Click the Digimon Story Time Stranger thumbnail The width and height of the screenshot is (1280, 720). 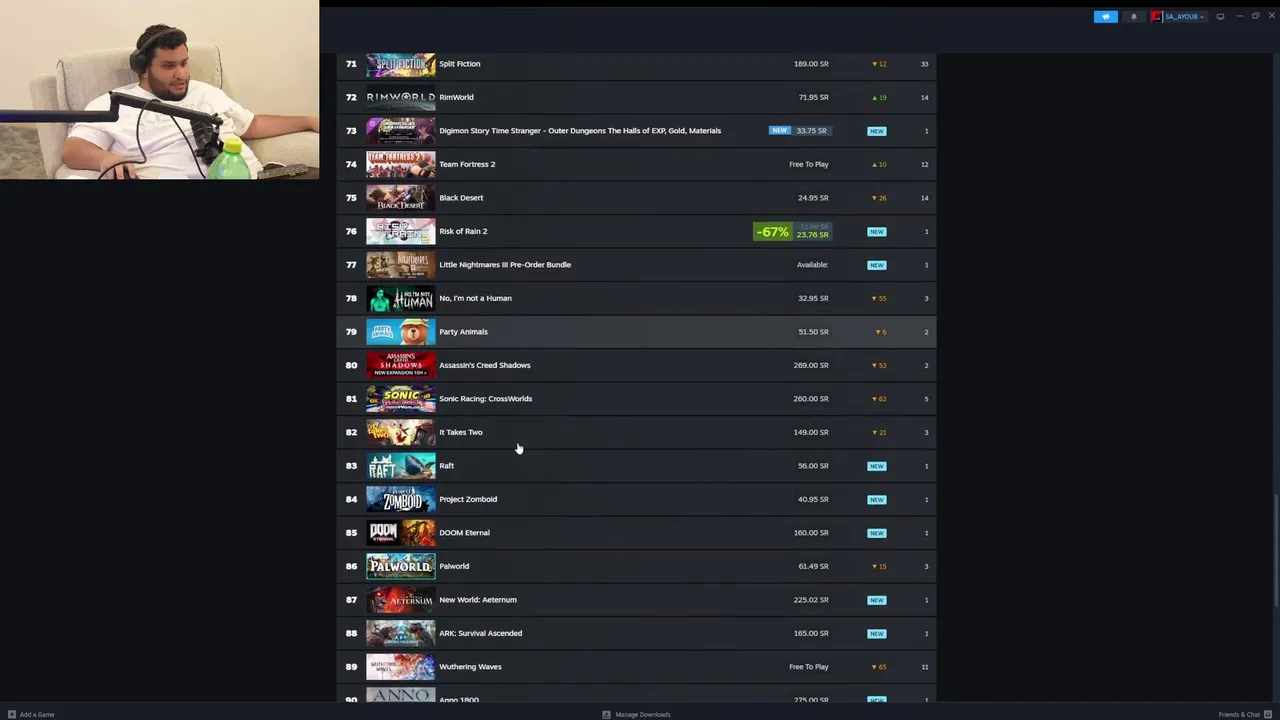tap(400, 131)
